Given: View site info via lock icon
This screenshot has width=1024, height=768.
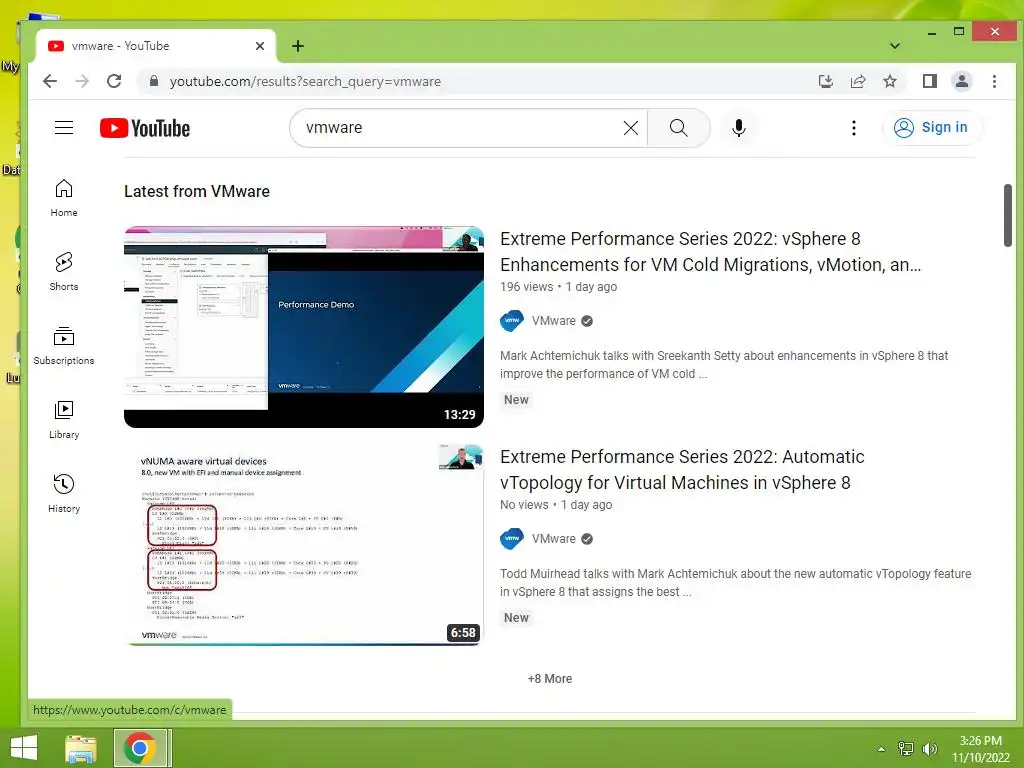Looking at the screenshot, I should (154, 81).
